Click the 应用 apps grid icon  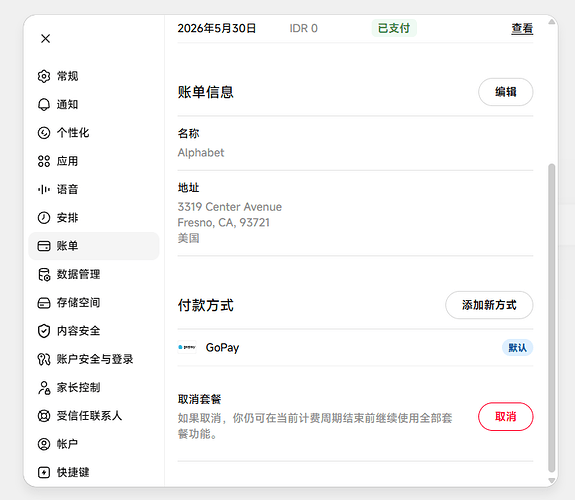(44, 161)
